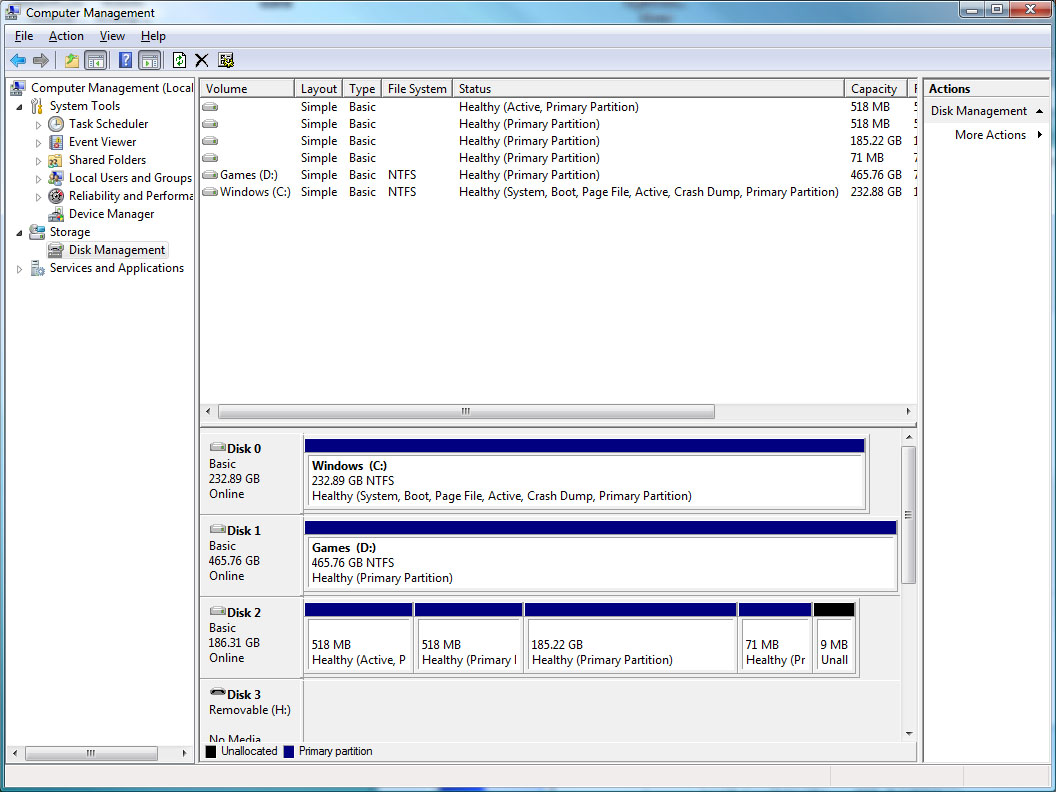This screenshot has height=792, width=1056.
Task: Click the green Refresh toolbar icon
Action: 179,61
